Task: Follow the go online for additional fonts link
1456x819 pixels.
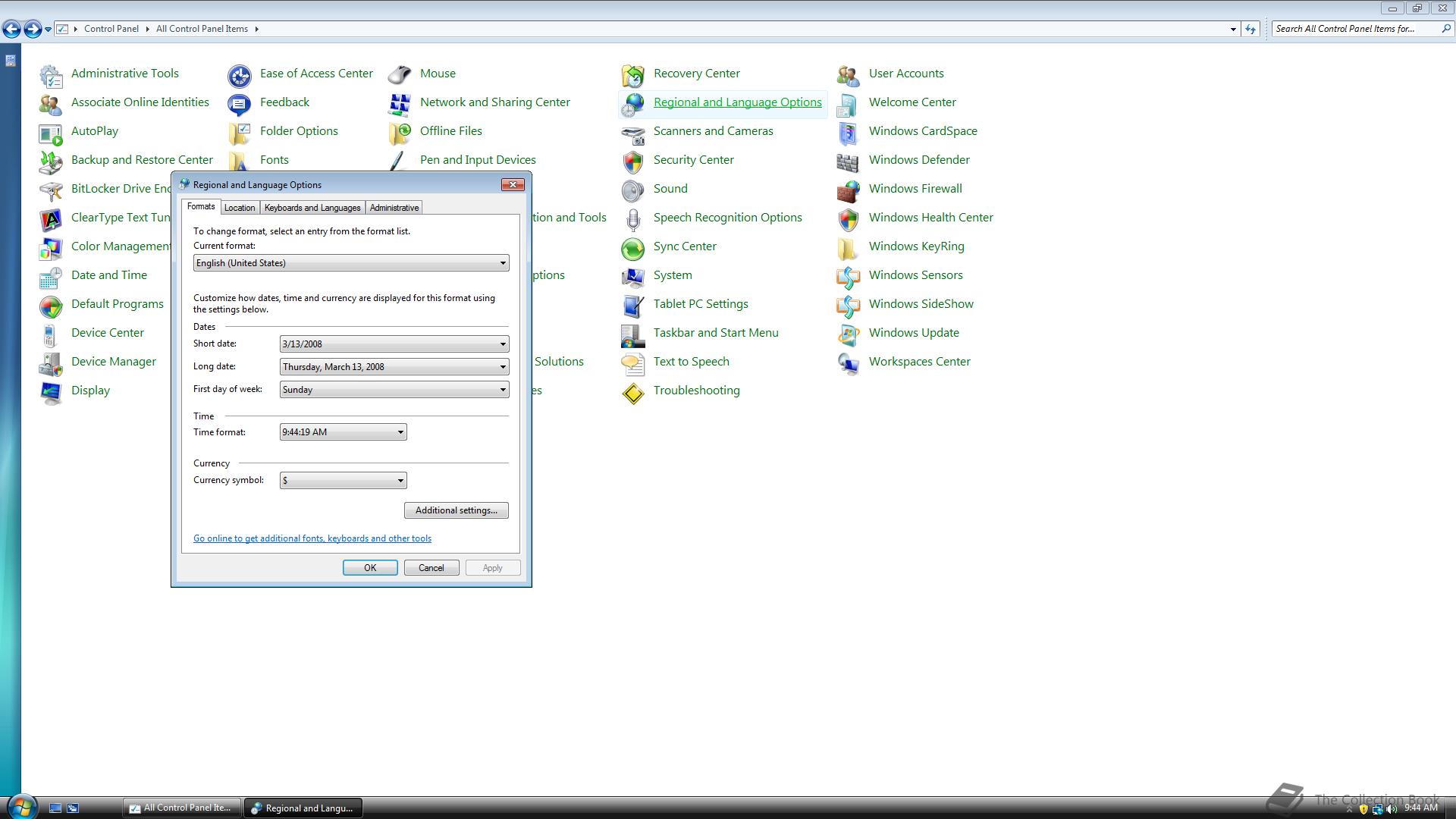Action: click(312, 538)
